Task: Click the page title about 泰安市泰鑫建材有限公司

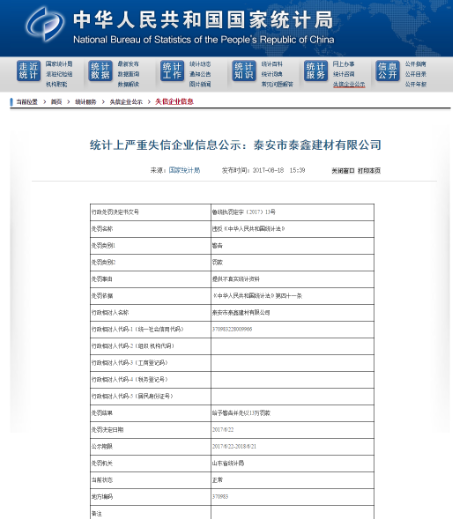Action: pyautogui.click(x=235, y=145)
